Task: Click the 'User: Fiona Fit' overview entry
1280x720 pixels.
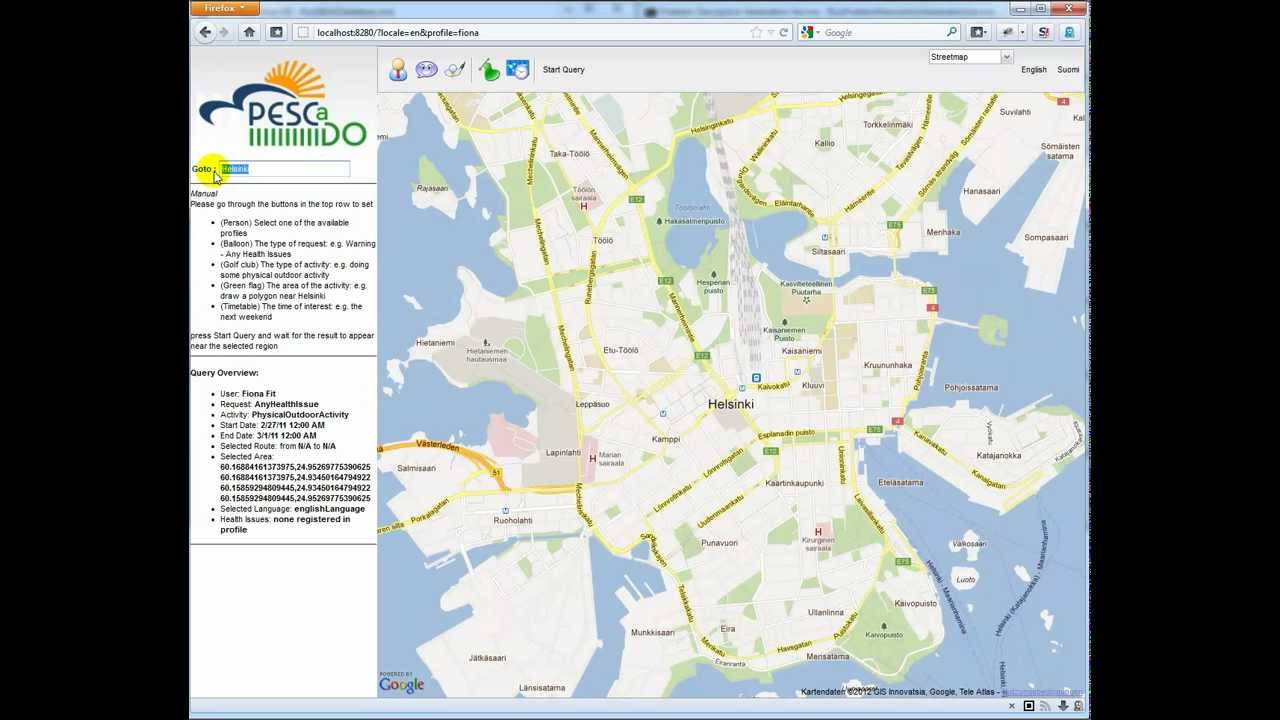Action: 248,394
